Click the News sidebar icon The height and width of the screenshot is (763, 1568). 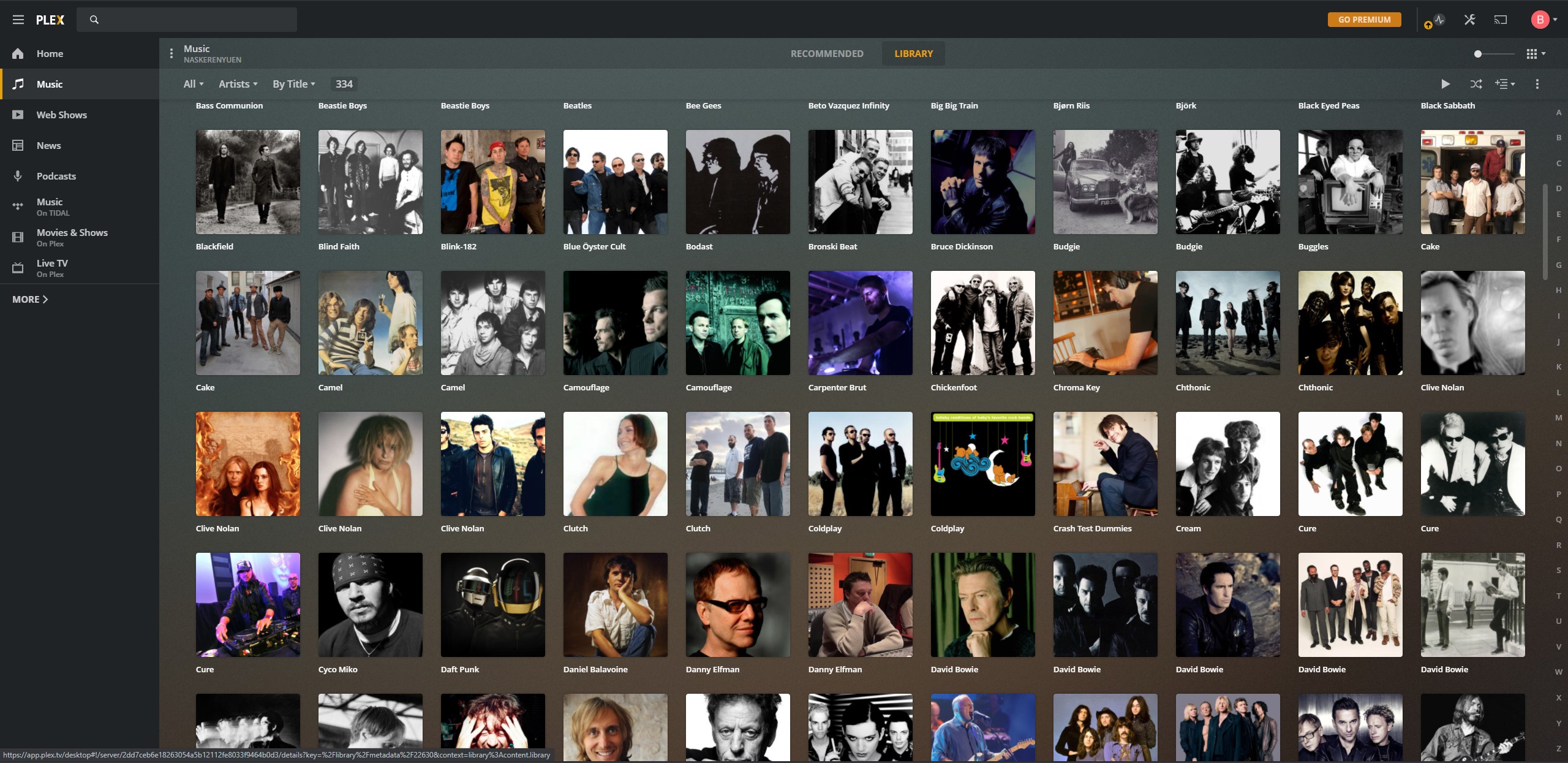pos(18,145)
